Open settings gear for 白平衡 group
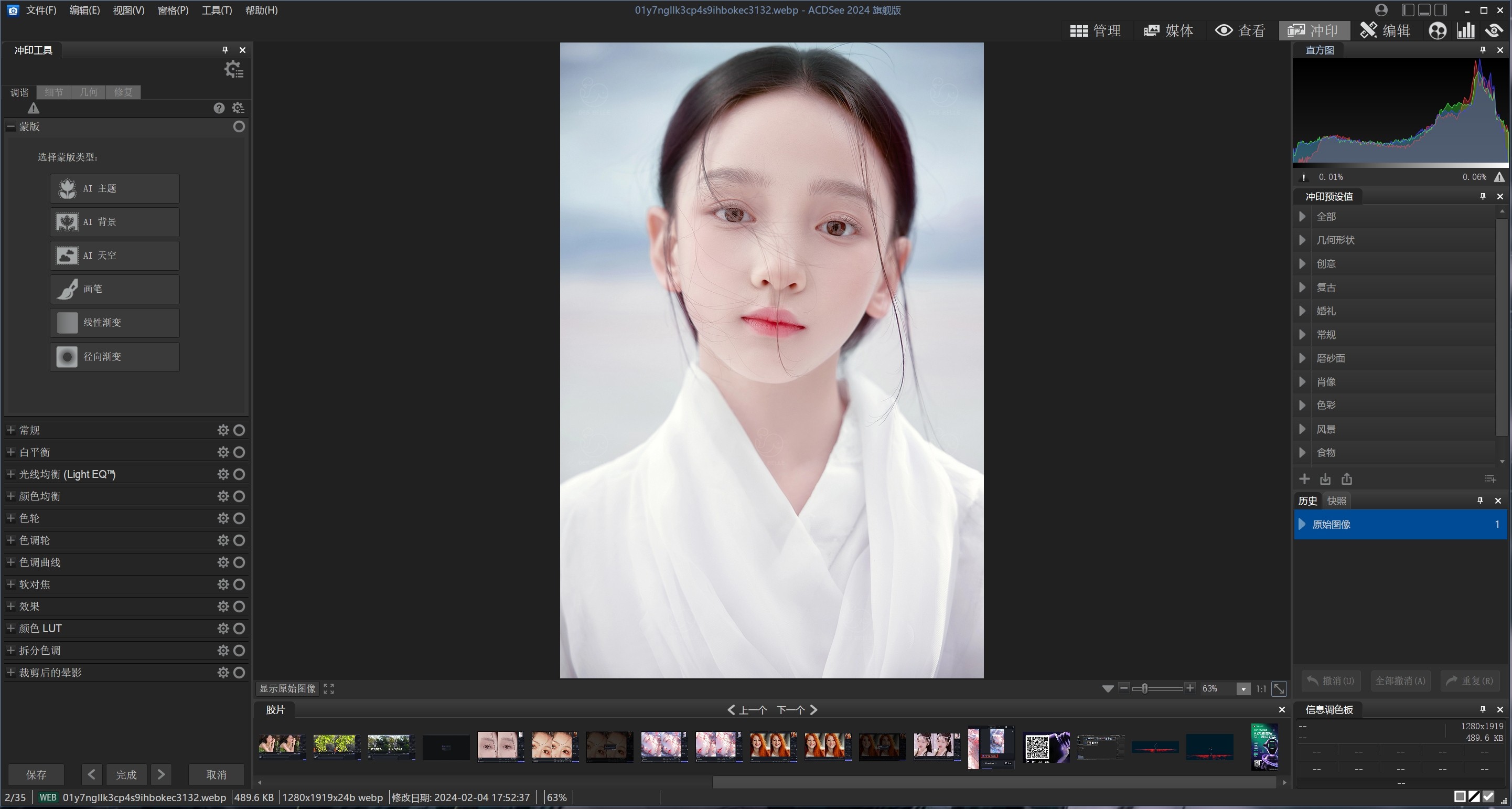 pos(223,452)
